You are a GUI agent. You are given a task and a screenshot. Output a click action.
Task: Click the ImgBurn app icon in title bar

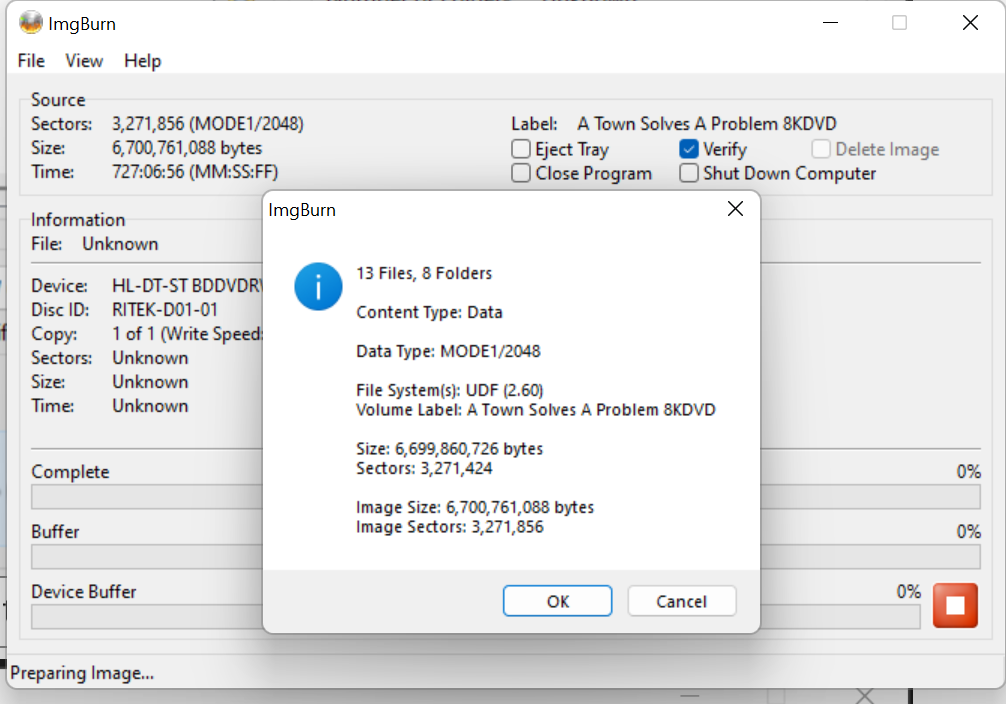[30, 23]
